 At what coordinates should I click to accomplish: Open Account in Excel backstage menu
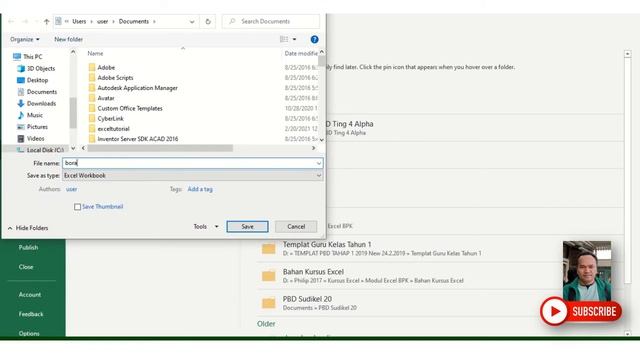pos(30,295)
